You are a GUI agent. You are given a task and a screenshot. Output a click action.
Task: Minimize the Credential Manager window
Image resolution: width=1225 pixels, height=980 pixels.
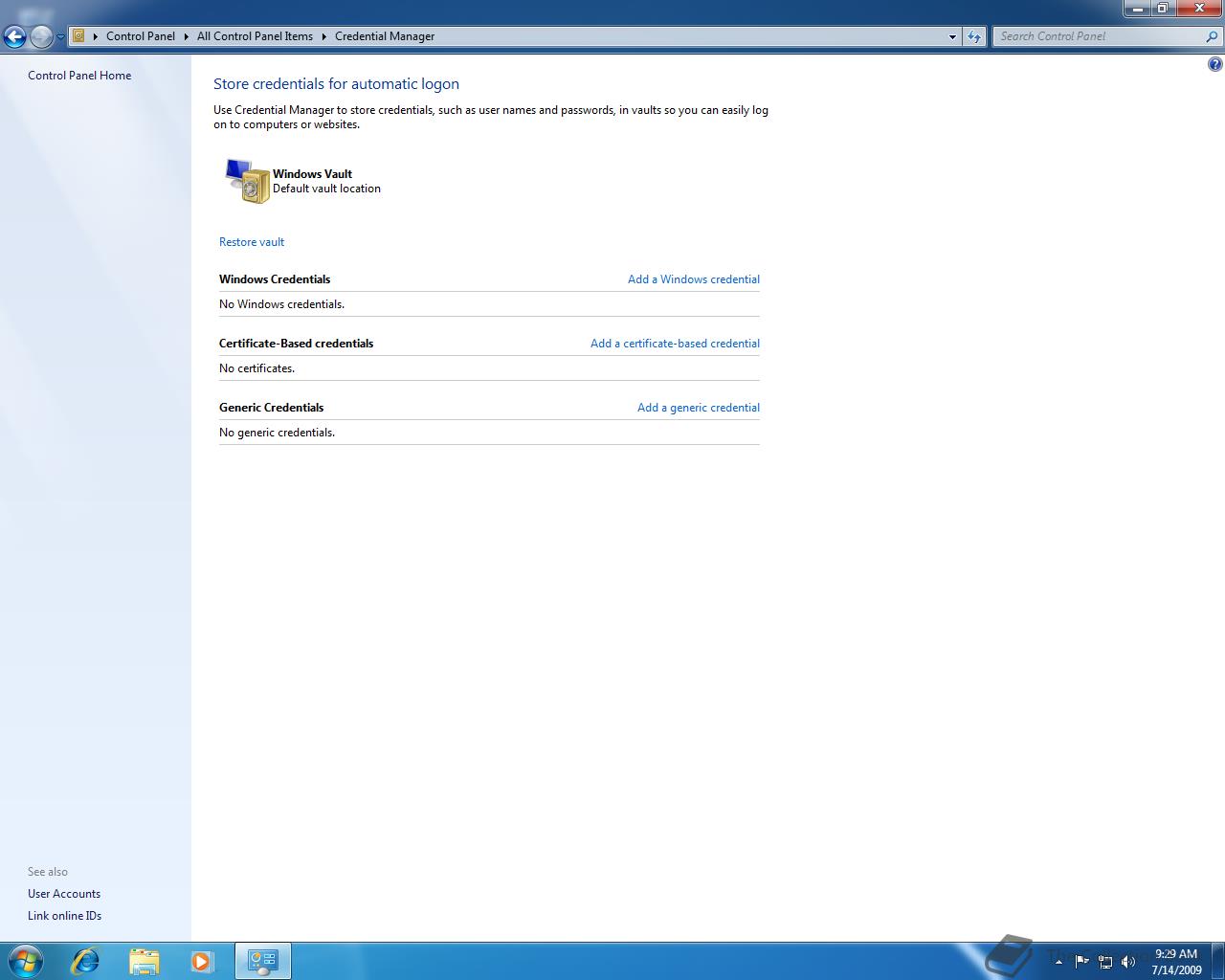(1137, 9)
